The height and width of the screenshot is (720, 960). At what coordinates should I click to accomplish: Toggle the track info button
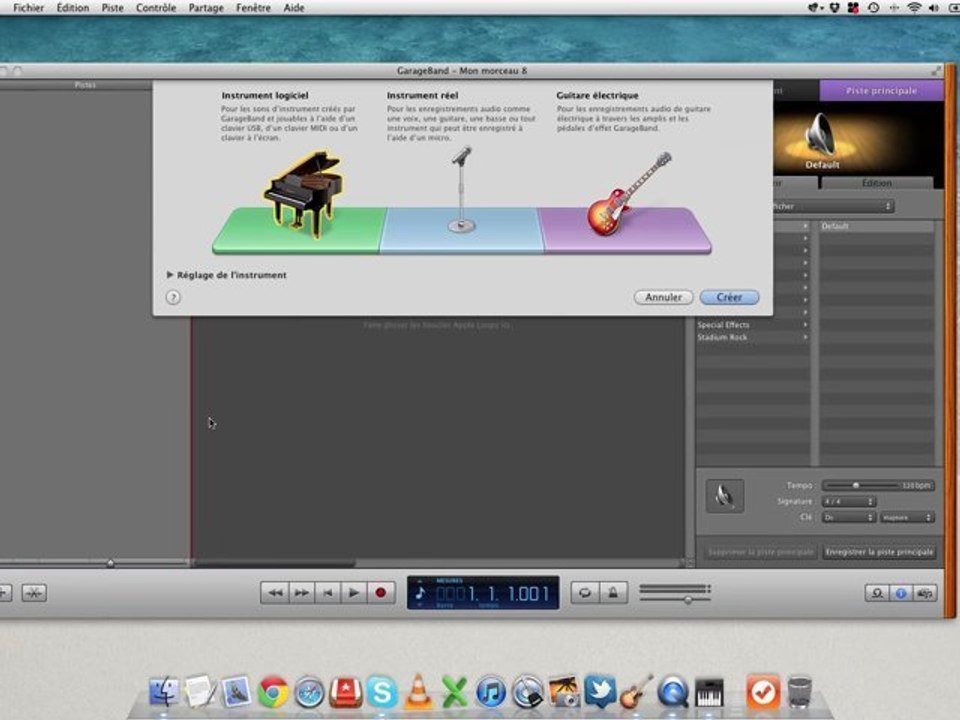pyautogui.click(x=901, y=593)
